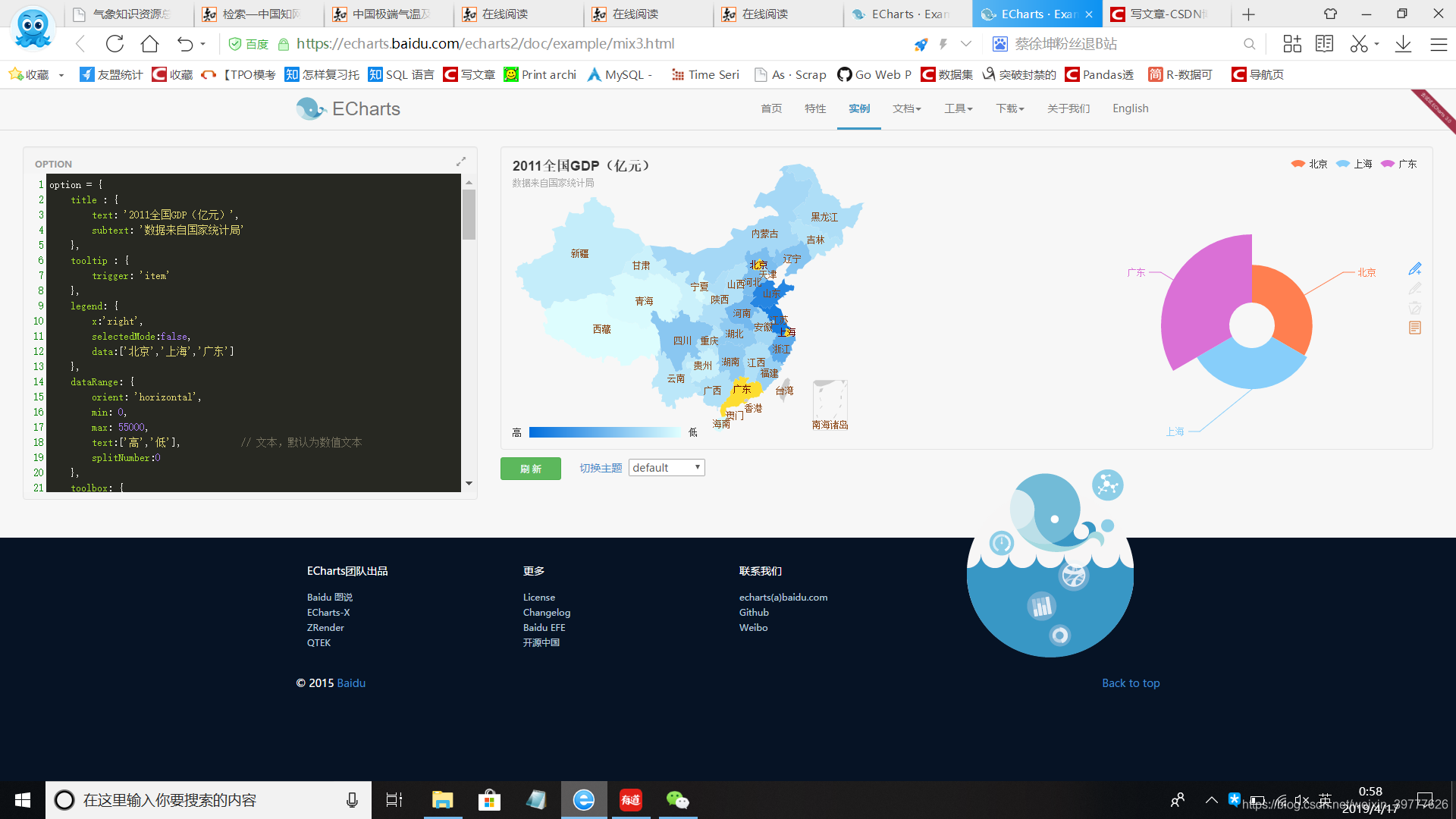Open the Github footer link
Screen dimensions: 1456x819
pos(754,613)
